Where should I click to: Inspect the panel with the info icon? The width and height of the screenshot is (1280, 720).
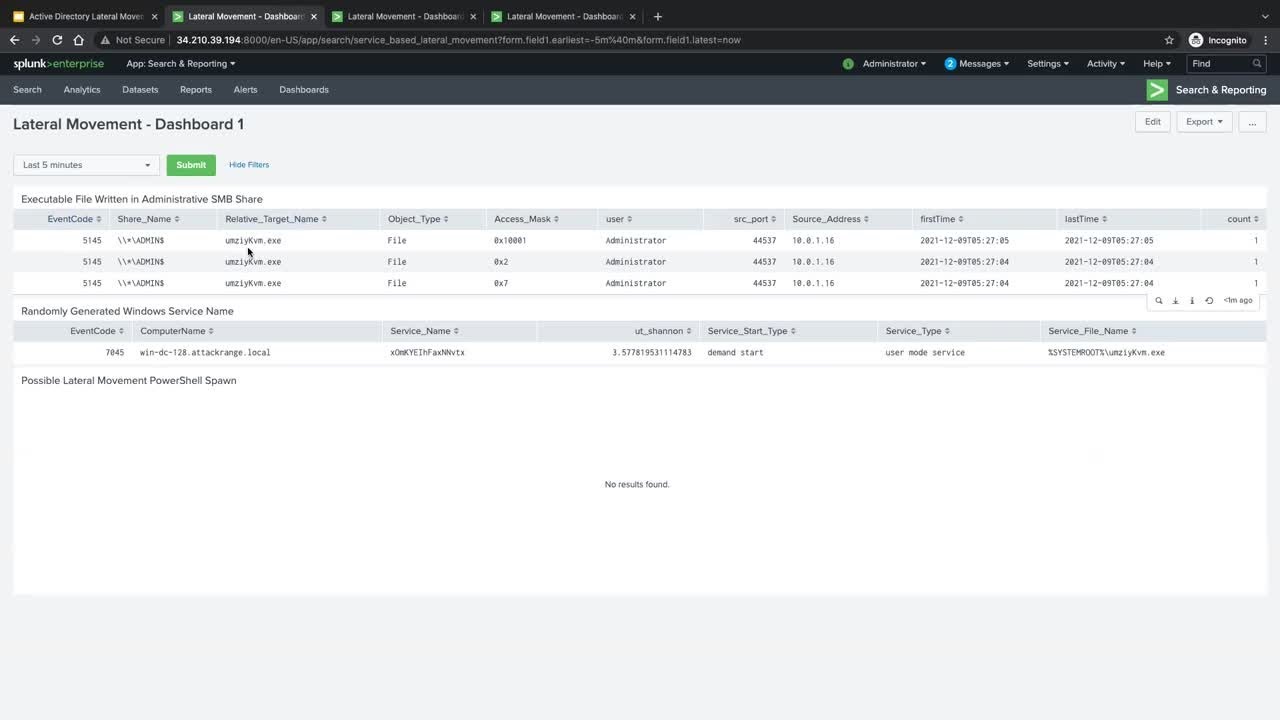coord(1192,301)
